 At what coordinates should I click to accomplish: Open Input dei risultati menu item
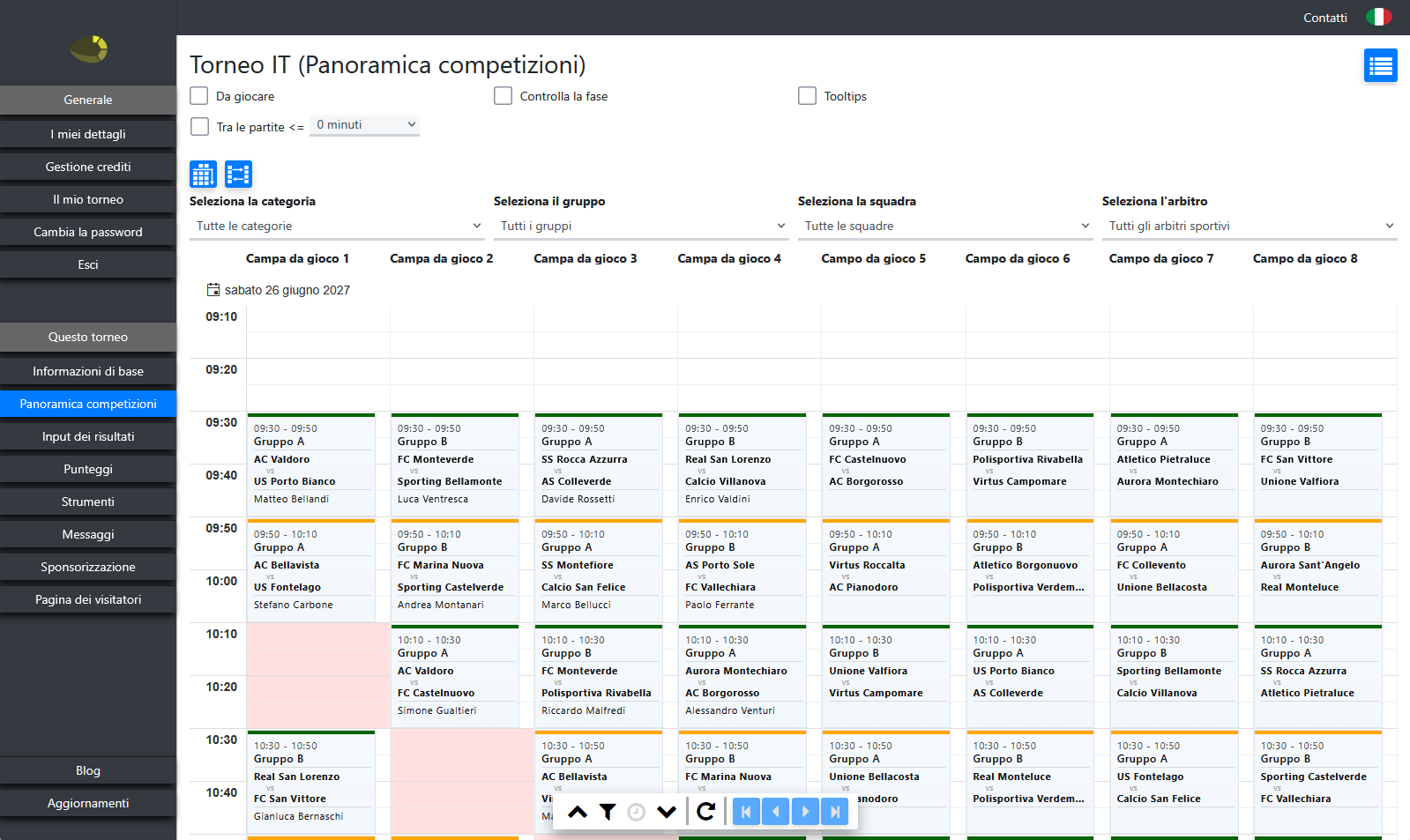[88, 436]
